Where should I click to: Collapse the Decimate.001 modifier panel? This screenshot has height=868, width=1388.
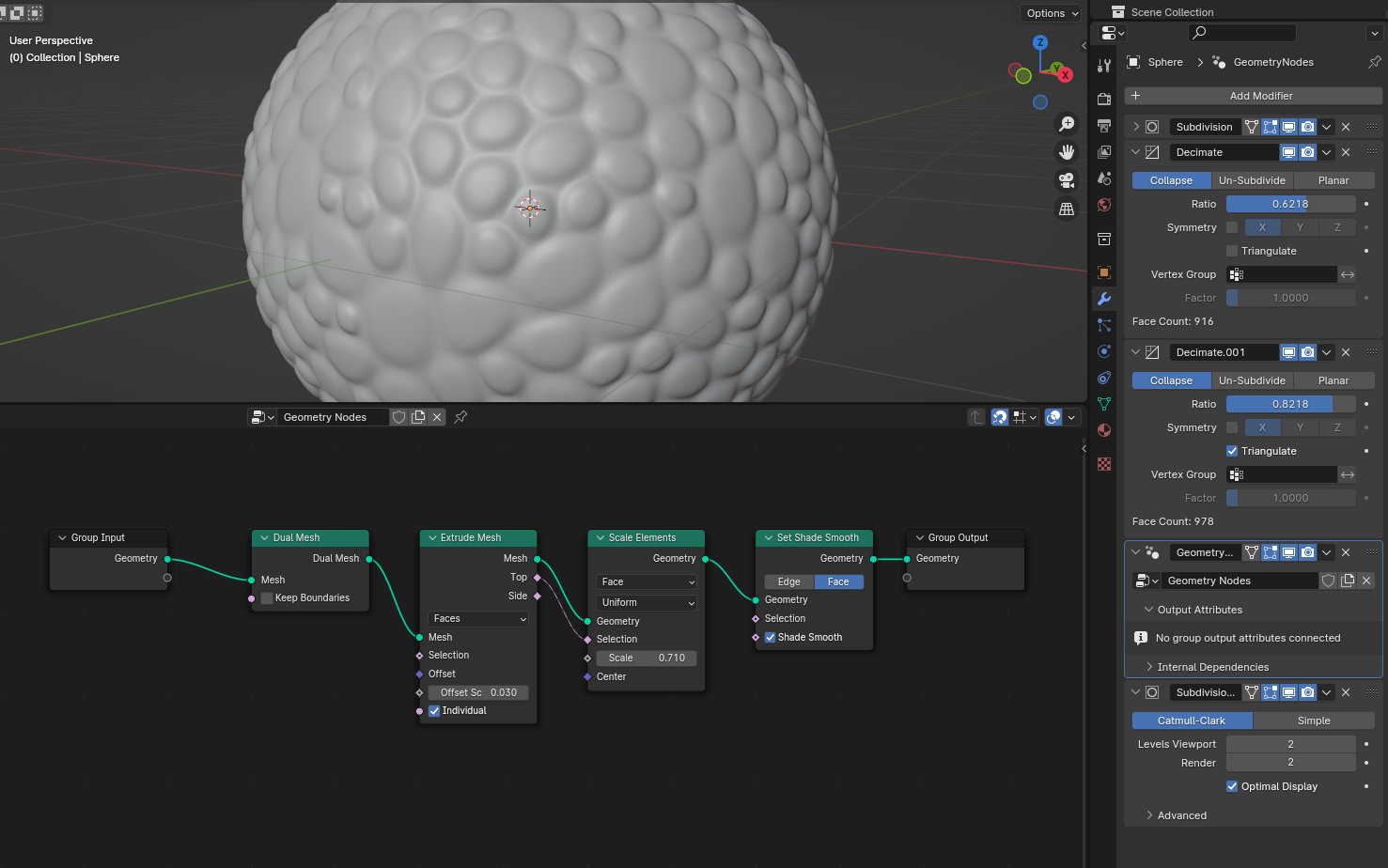1135,352
